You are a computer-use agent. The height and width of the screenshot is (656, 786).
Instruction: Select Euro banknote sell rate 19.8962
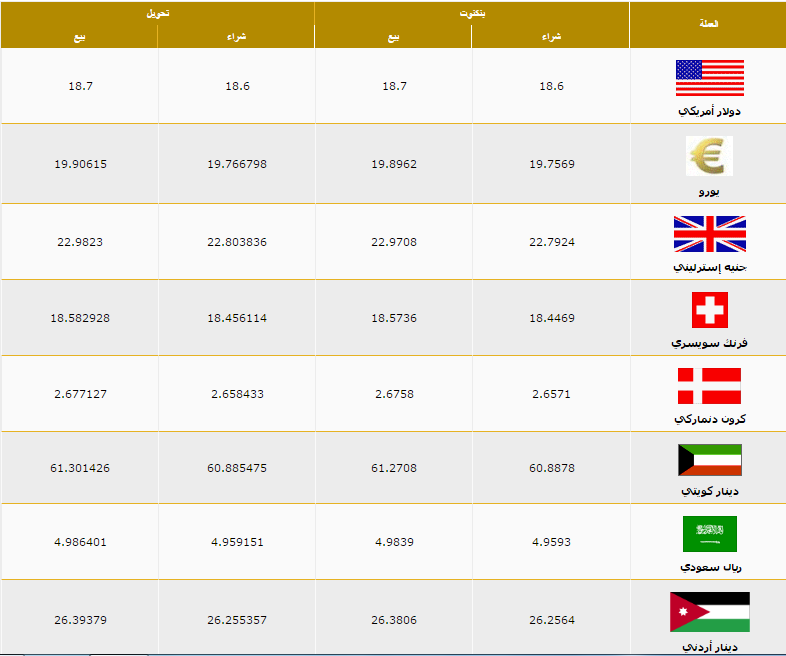click(394, 164)
